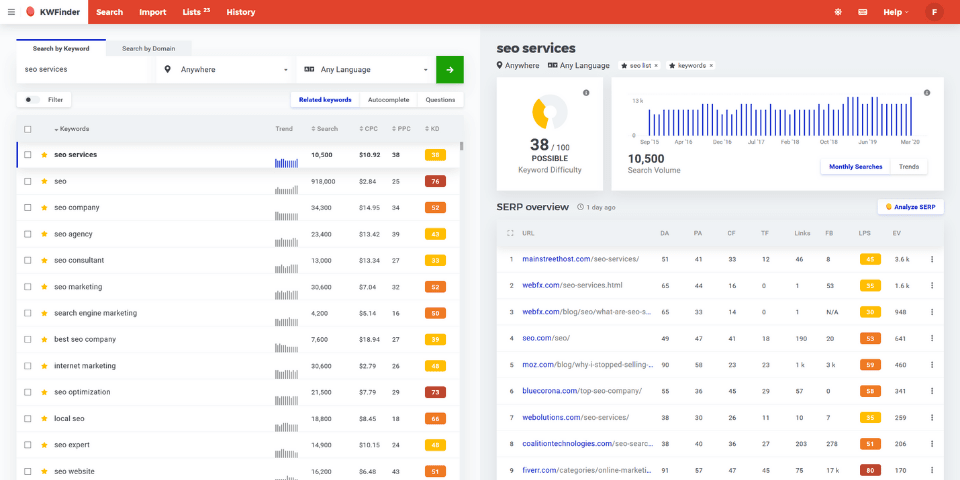This screenshot has height=480, width=960.
Task: Open the Anywhere location dropdown
Action: (x=226, y=70)
